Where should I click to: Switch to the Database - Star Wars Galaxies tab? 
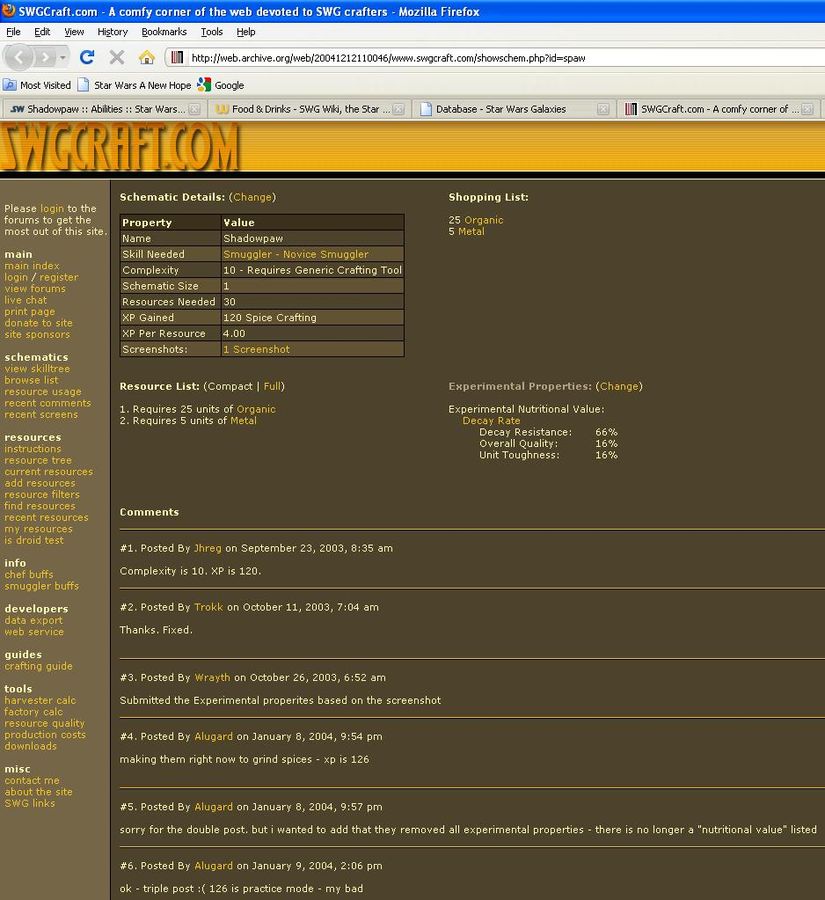click(500, 109)
